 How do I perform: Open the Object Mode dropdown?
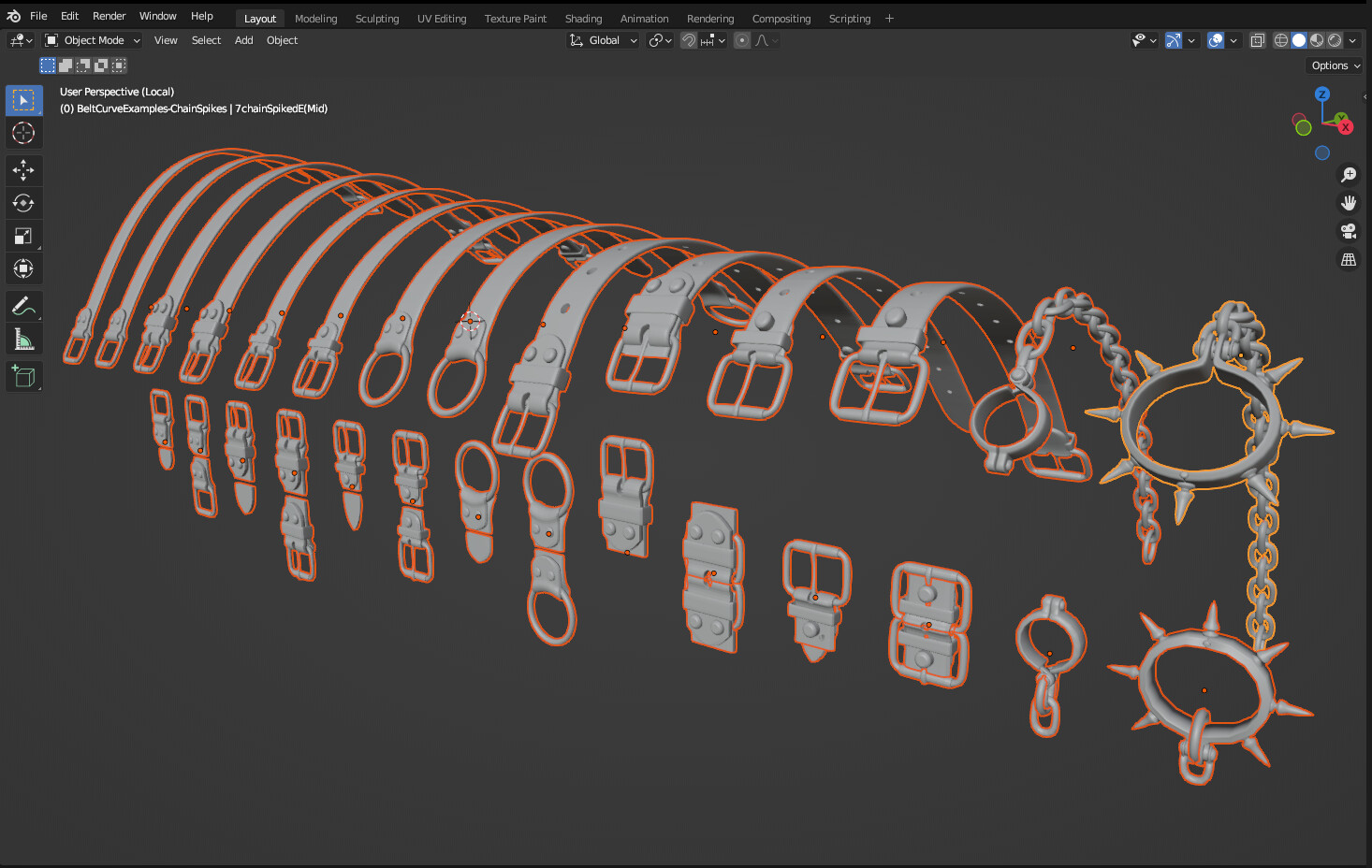point(93,40)
